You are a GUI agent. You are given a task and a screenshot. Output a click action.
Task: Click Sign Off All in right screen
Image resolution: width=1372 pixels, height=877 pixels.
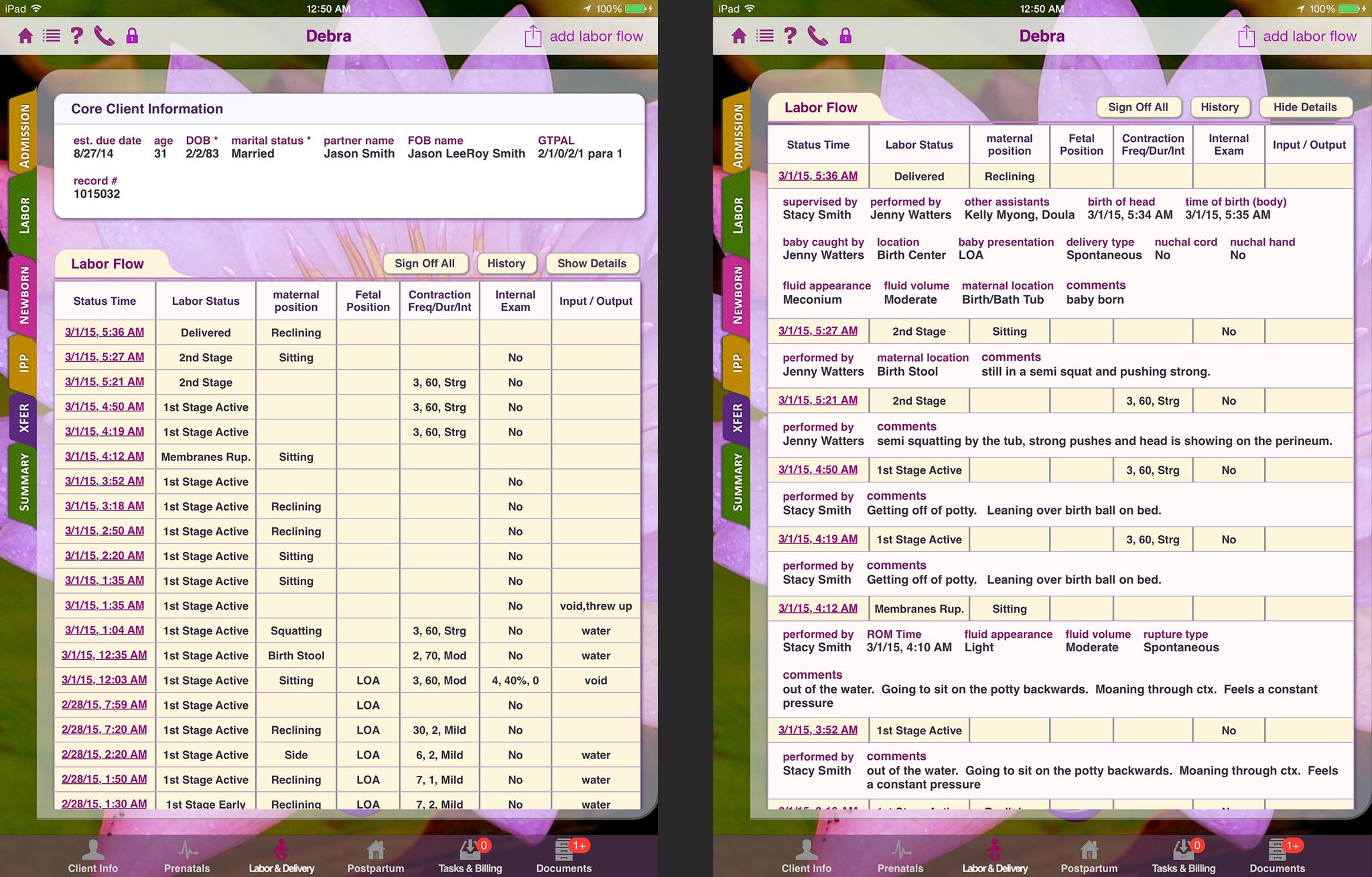[1138, 107]
